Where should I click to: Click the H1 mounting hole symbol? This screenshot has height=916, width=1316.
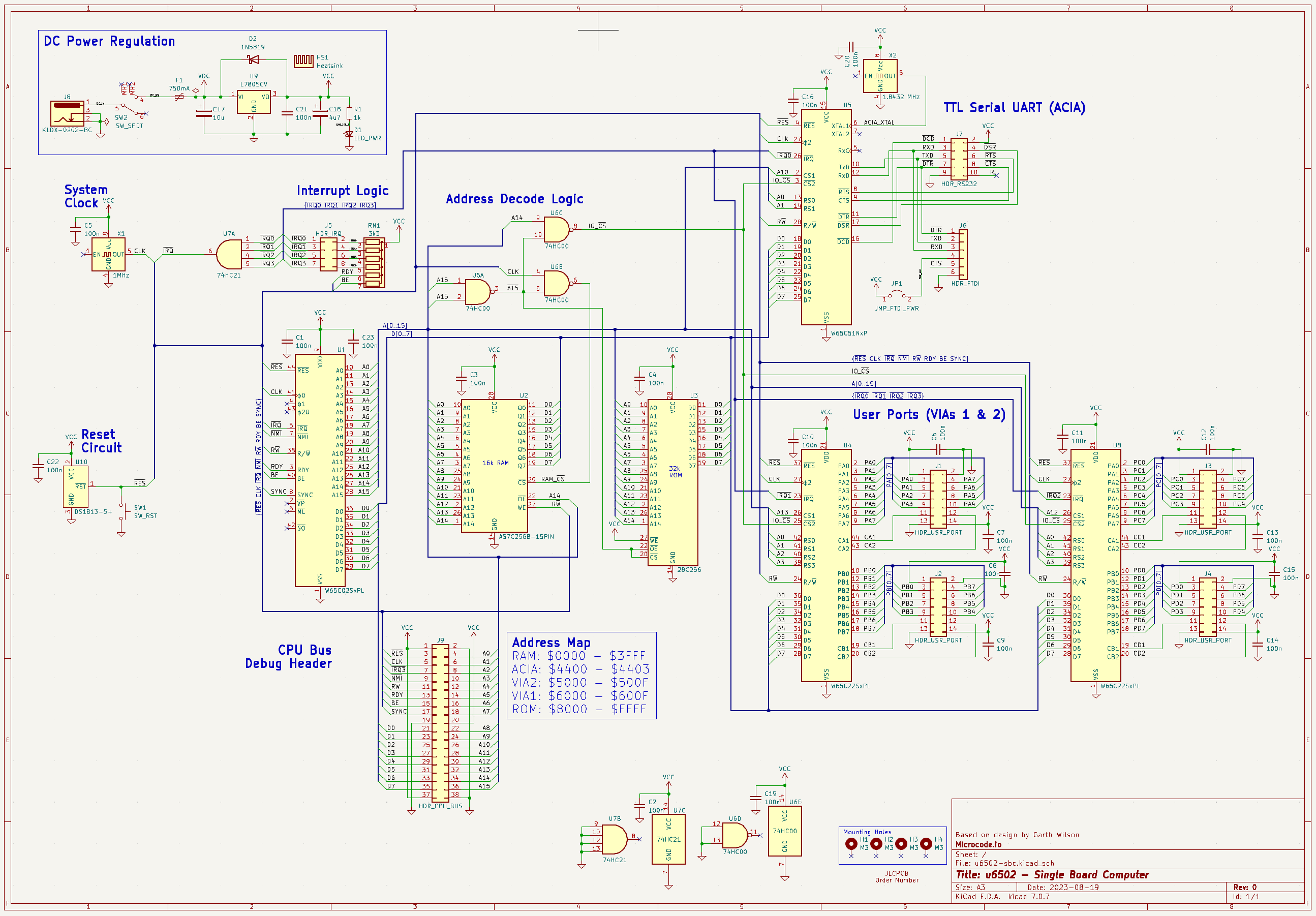coord(851,843)
